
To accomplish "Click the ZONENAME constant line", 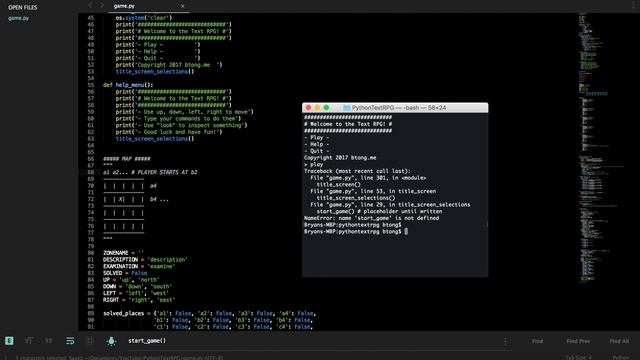I will [123, 253].
